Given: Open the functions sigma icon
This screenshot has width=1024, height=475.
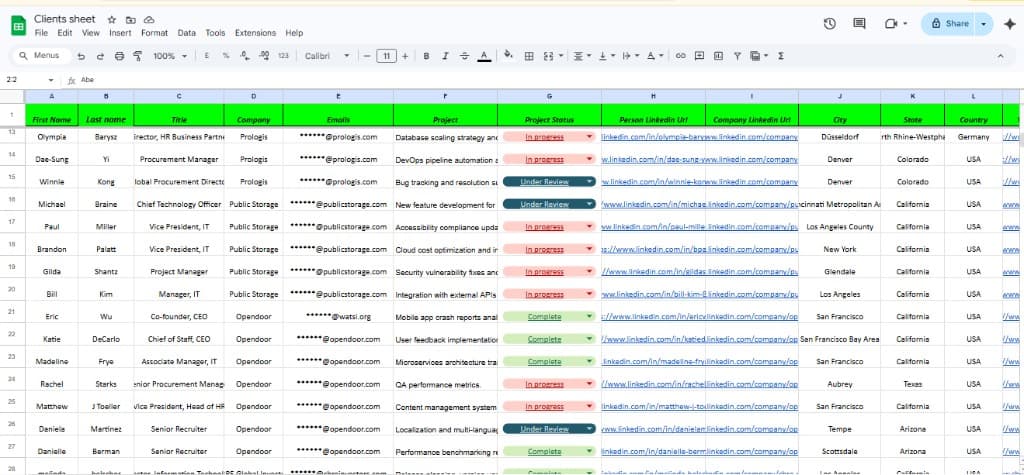Looking at the screenshot, I should [x=781, y=56].
